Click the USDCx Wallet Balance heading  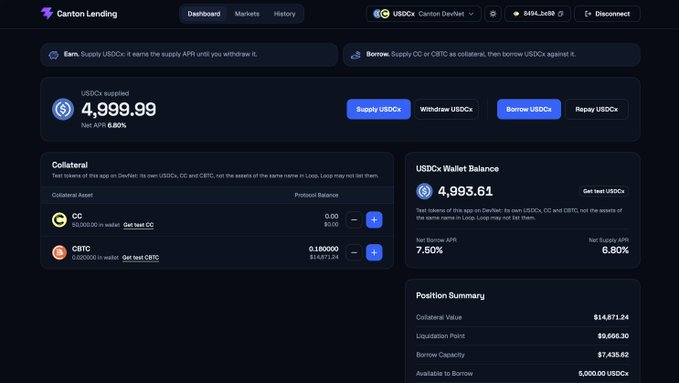pos(457,169)
